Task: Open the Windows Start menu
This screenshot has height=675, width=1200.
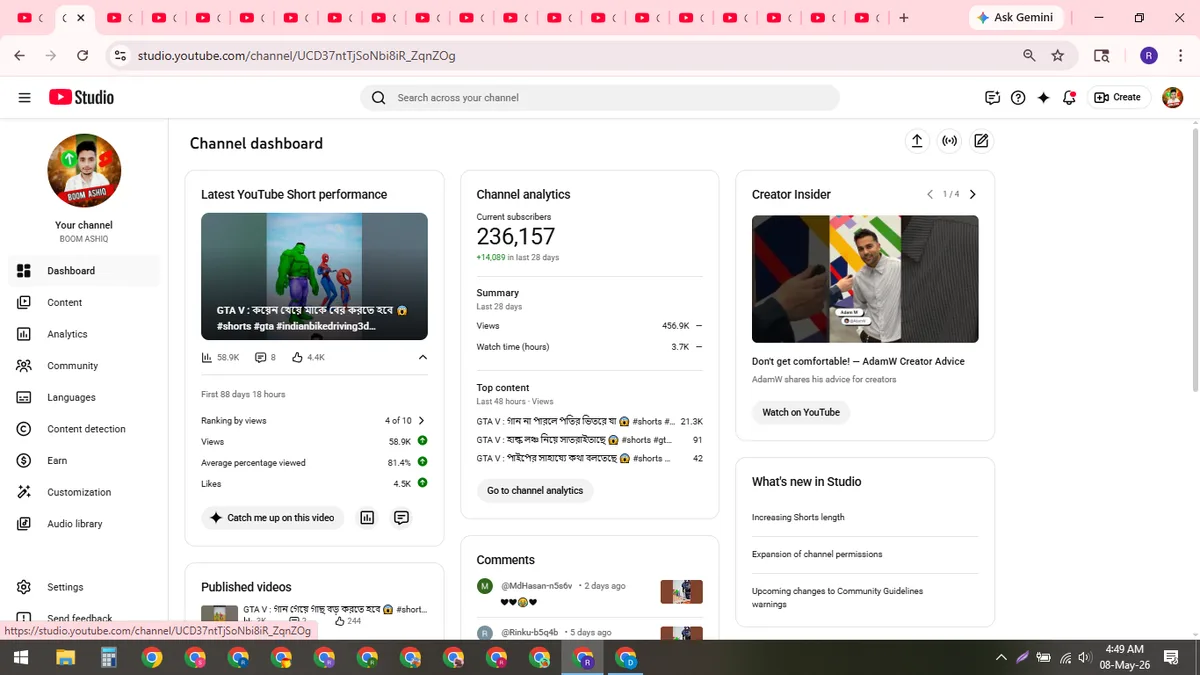Action: pos(21,657)
